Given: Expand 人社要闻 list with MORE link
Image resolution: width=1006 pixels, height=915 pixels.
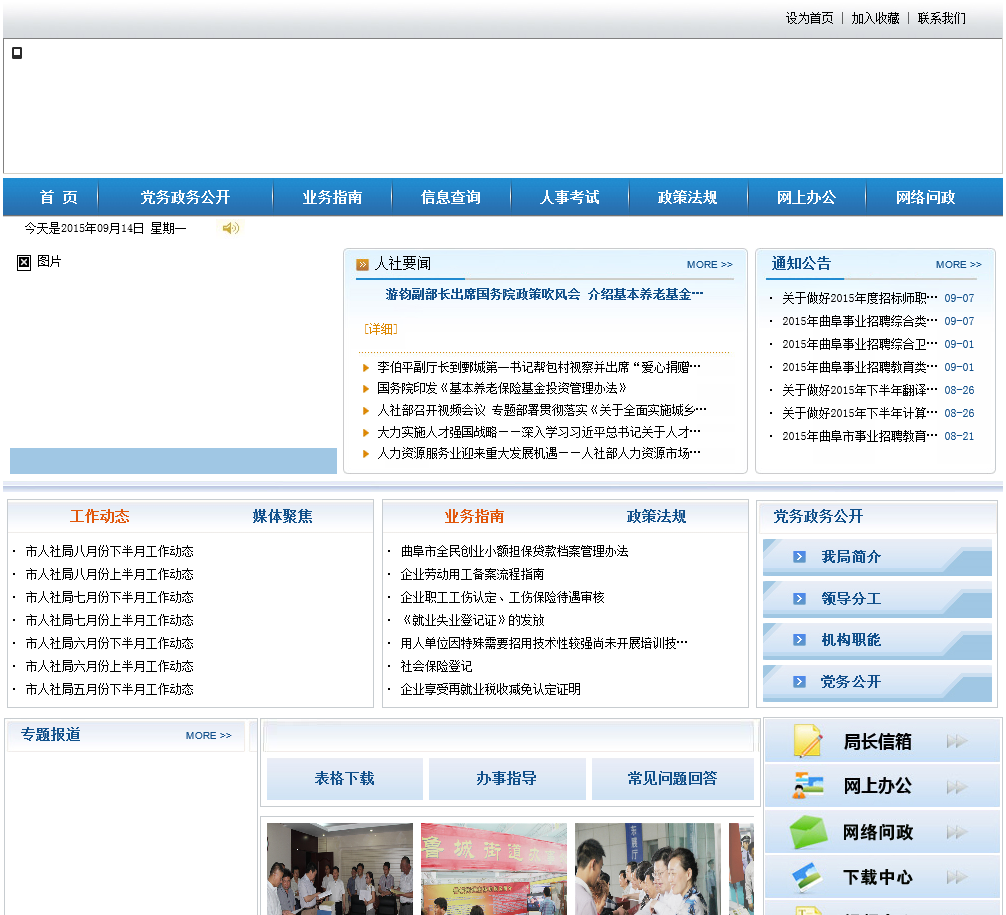Looking at the screenshot, I should (709, 265).
